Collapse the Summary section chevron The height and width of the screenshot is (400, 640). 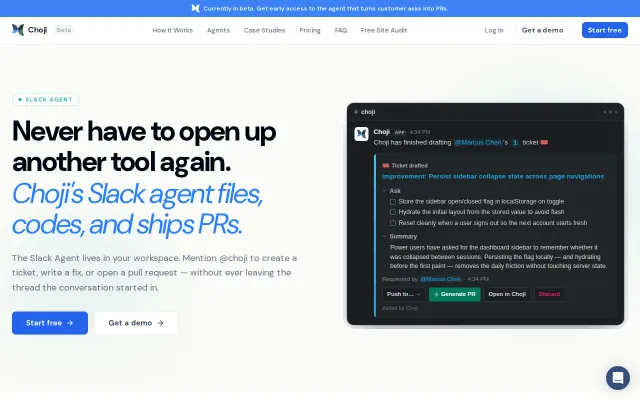(x=384, y=236)
